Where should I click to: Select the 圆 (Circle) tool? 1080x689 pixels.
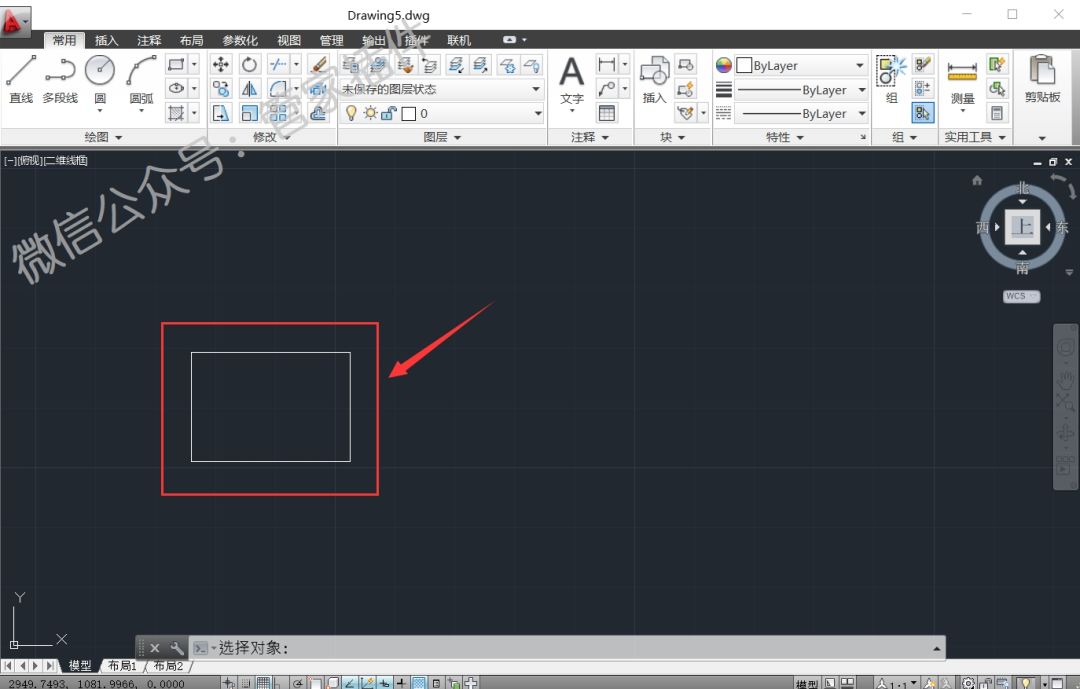pos(100,79)
